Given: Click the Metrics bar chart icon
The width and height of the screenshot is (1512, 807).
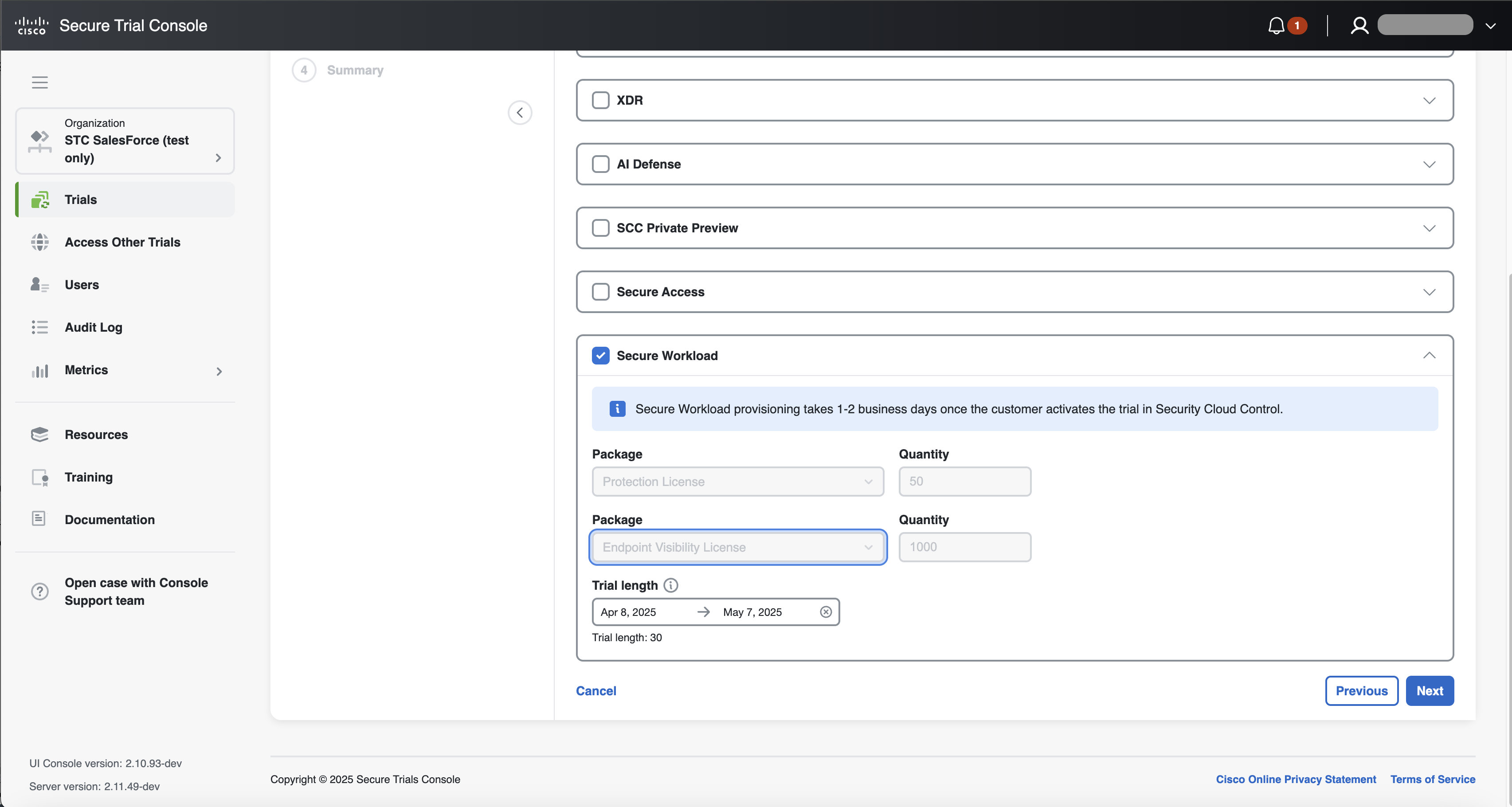Looking at the screenshot, I should pos(40,370).
